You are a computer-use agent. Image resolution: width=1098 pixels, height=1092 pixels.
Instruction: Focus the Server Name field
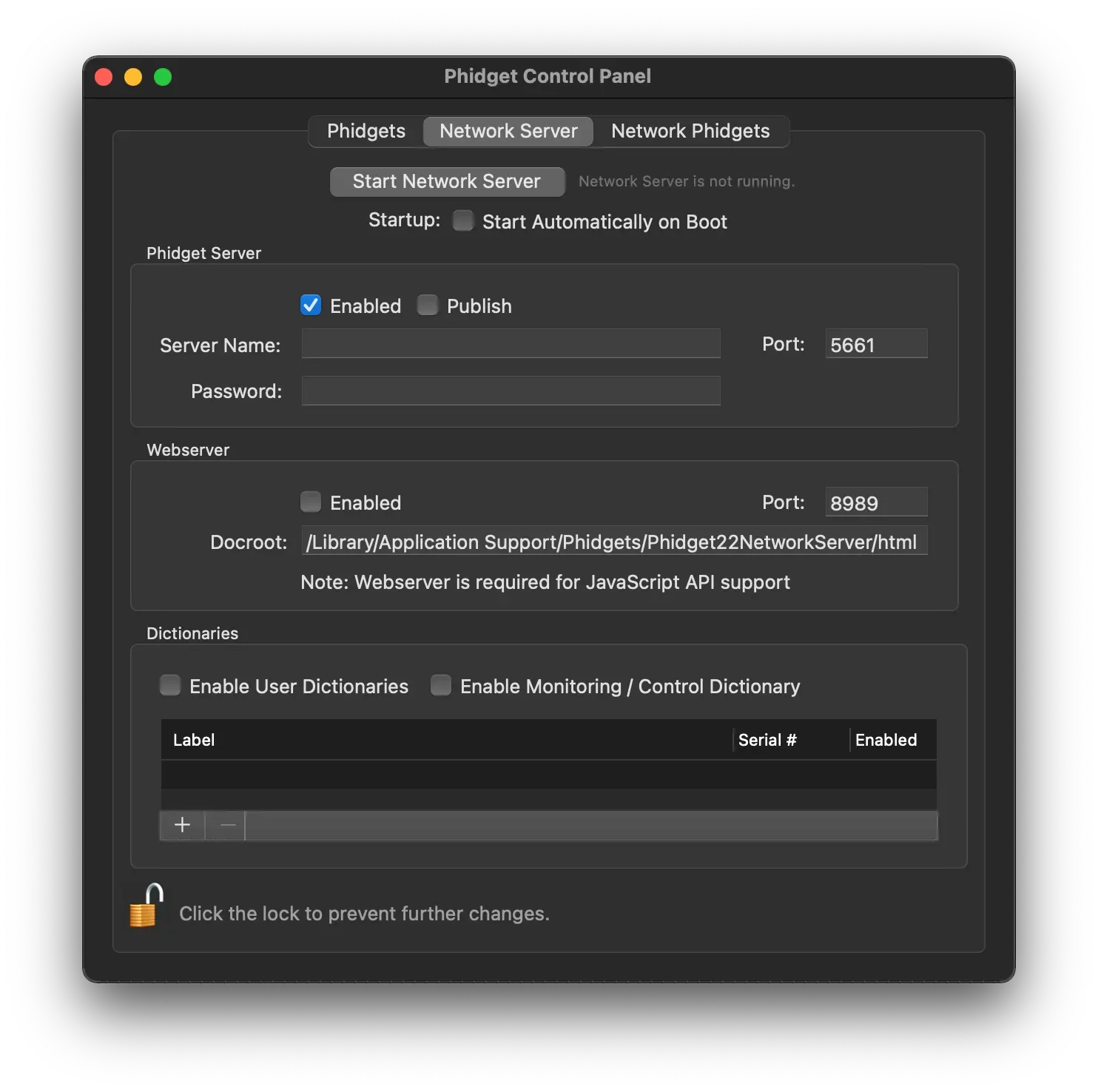pyautogui.click(x=511, y=343)
